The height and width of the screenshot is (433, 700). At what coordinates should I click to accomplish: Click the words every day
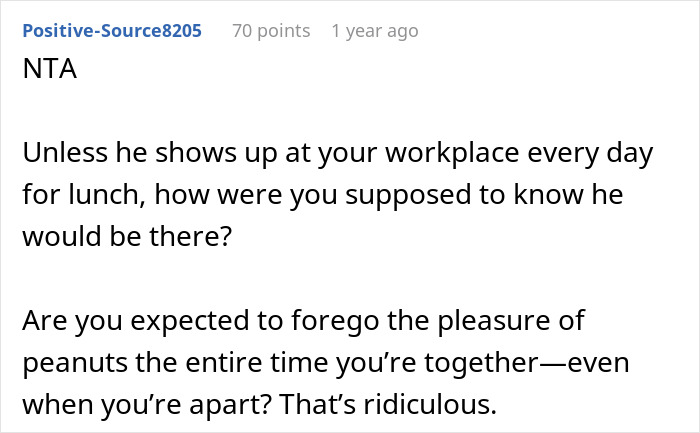(590, 154)
